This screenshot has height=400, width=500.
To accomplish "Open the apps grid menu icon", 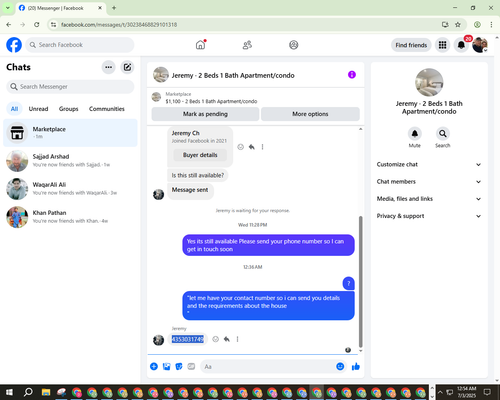I will point(442,45).
